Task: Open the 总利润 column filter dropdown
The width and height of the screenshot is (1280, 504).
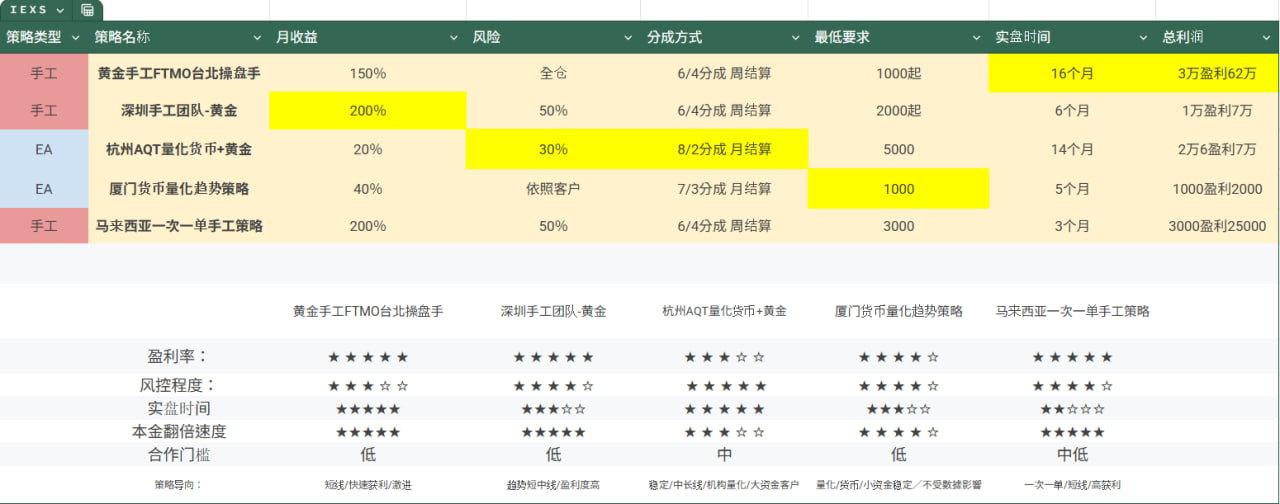Action: point(1265,38)
